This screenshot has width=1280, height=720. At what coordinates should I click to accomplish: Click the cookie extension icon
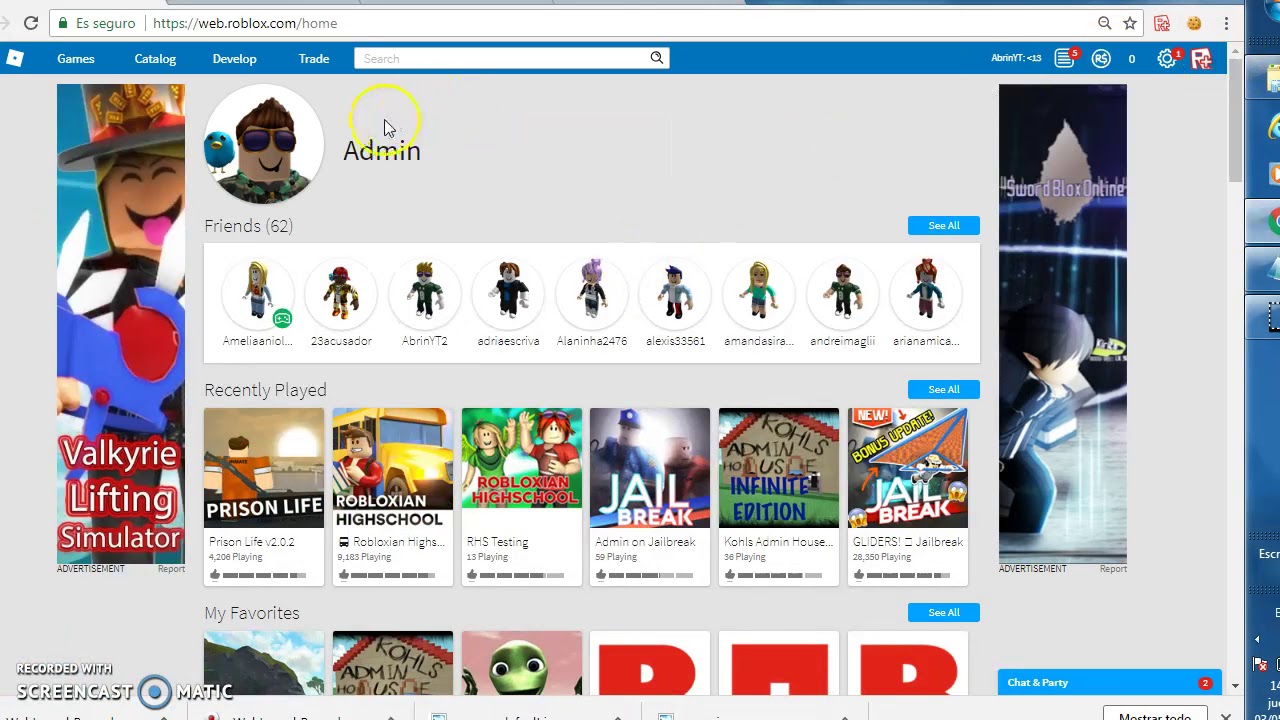[1194, 23]
